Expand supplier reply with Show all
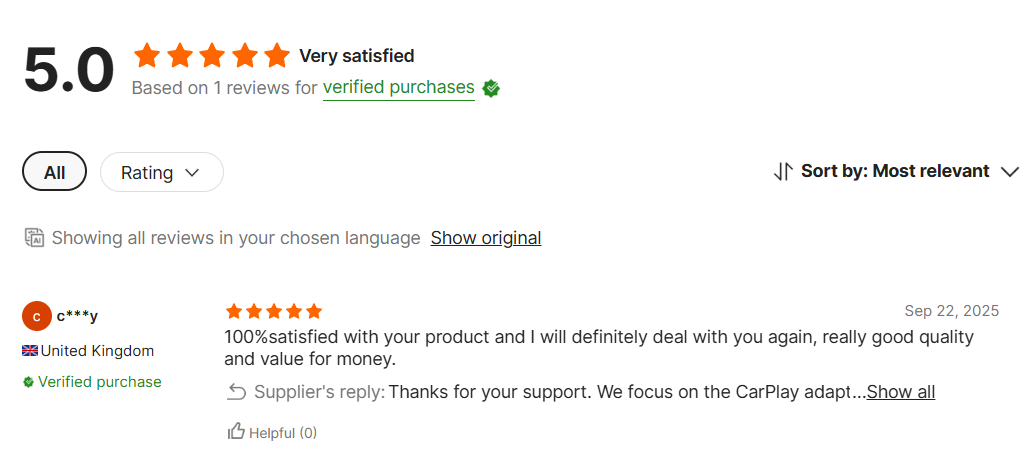Image resolution: width=1035 pixels, height=455 pixels. click(x=901, y=392)
